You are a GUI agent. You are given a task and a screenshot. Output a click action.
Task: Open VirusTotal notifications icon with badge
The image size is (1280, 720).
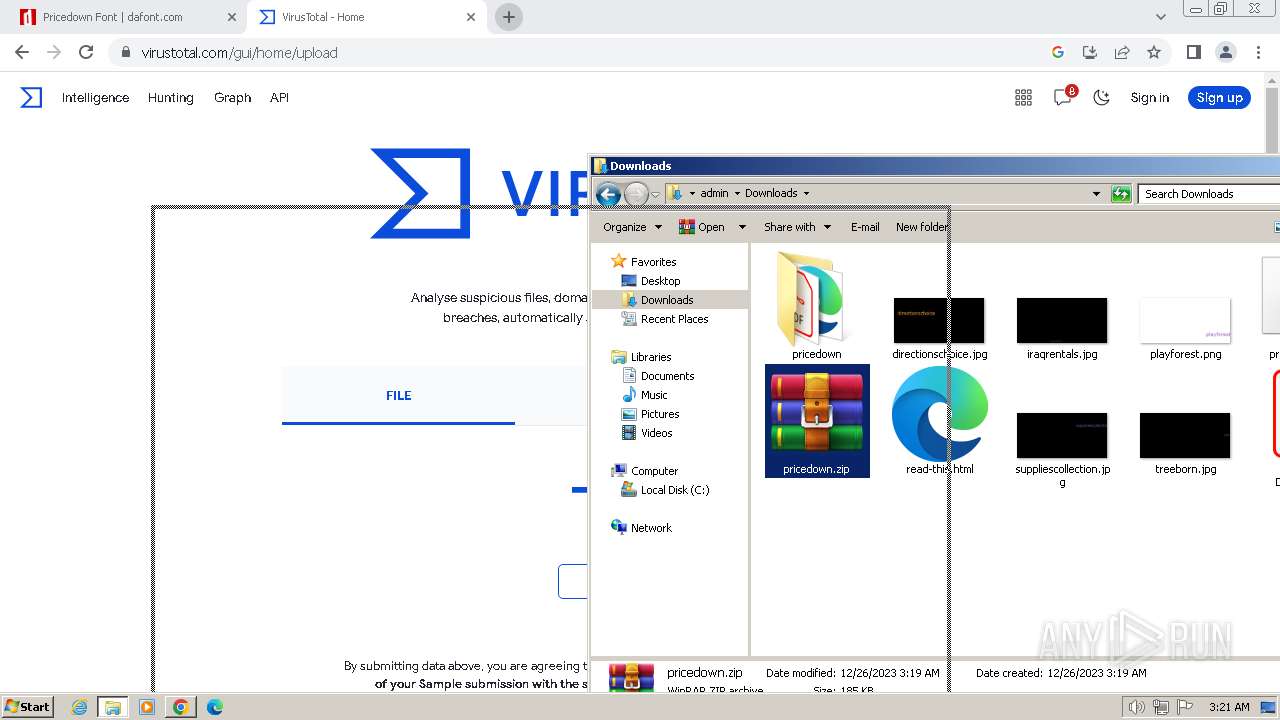tap(1063, 97)
